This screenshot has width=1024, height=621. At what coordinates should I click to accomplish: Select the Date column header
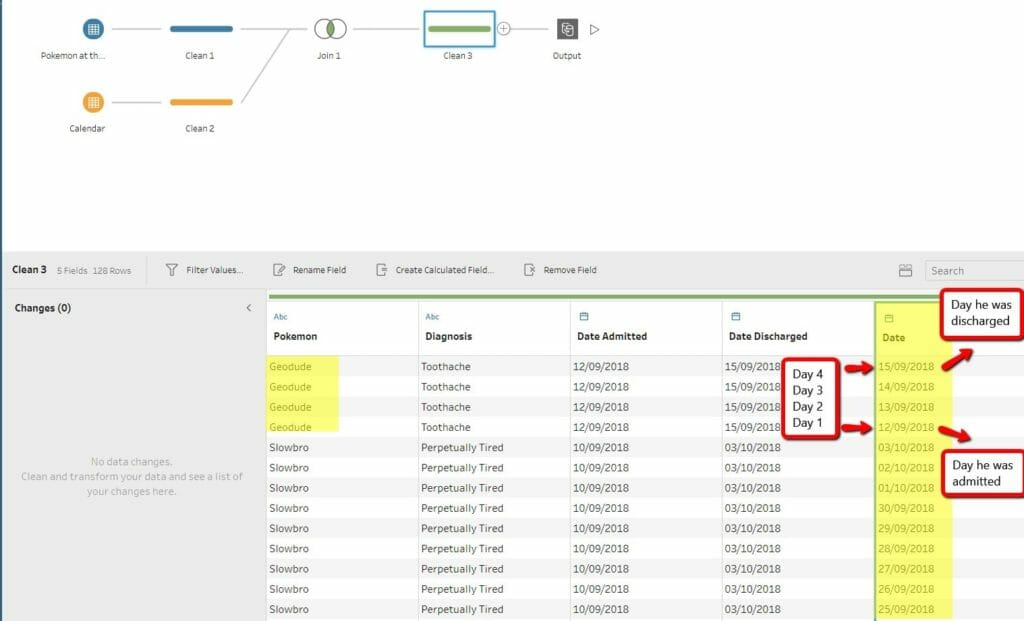point(893,338)
